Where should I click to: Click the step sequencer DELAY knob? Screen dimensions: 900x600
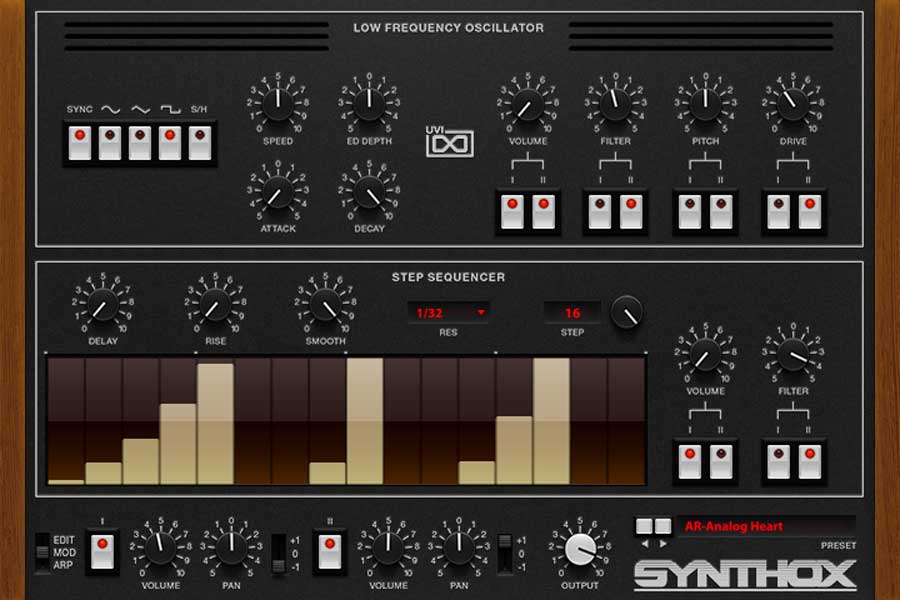click(103, 305)
